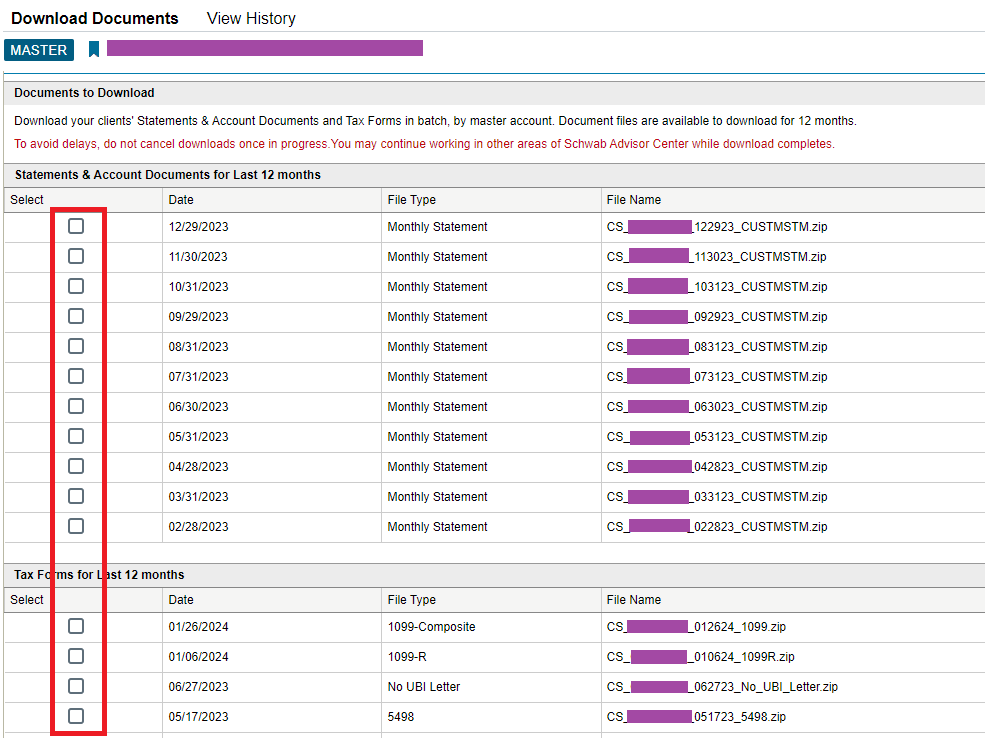
Task: Open the 012624_1099.zip file link
Action: (697, 627)
